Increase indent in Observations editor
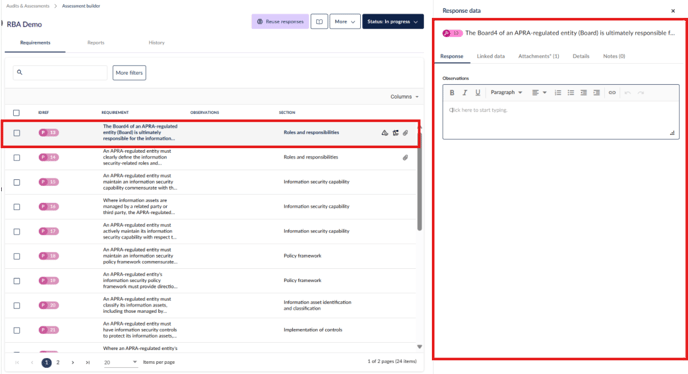Image resolution: width=688 pixels, height=374 pixels. 596,93
